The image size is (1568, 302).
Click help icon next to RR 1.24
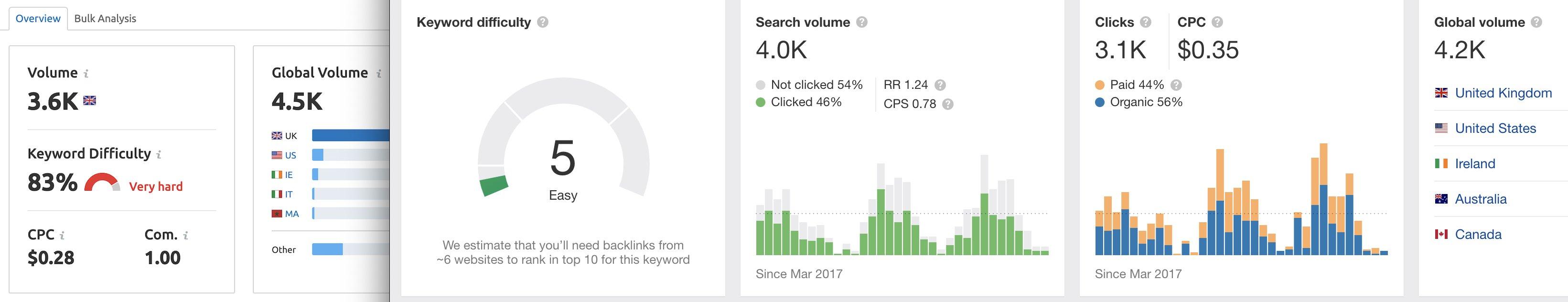coord(940,85)
